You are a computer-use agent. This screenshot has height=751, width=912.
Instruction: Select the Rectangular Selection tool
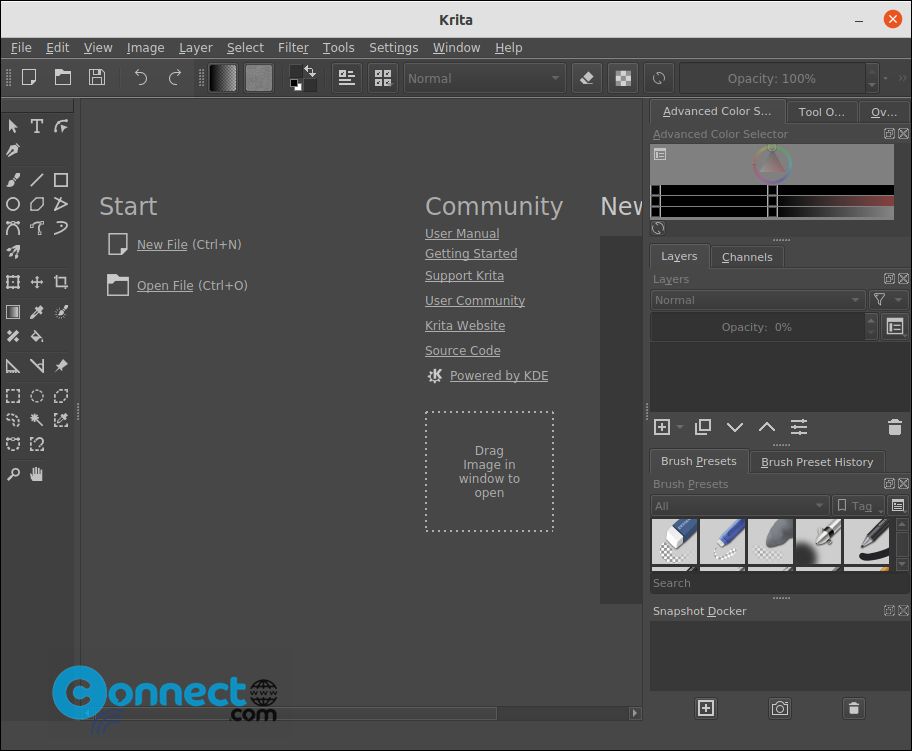click(13, 396)
